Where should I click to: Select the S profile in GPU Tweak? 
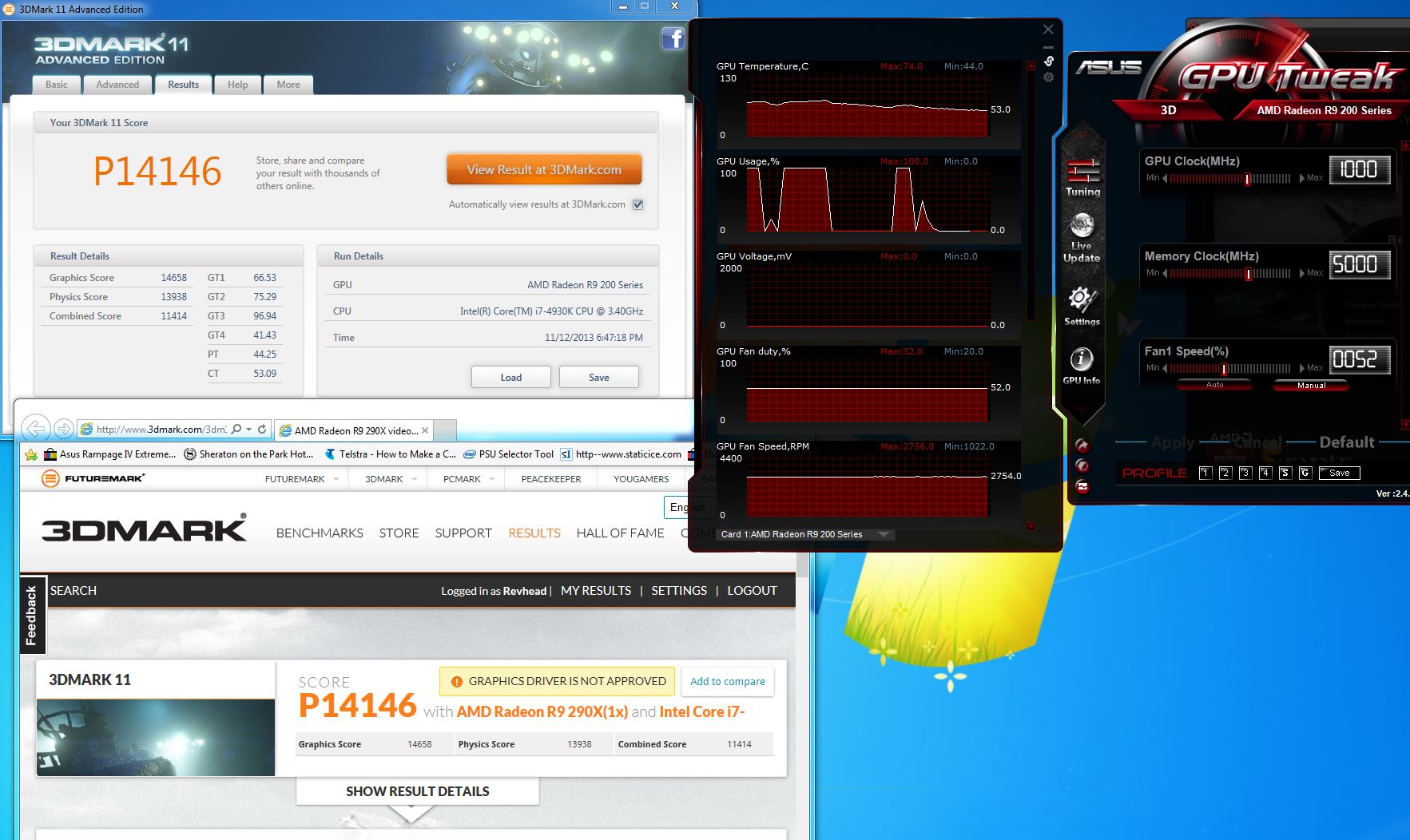coord(1285,473)
